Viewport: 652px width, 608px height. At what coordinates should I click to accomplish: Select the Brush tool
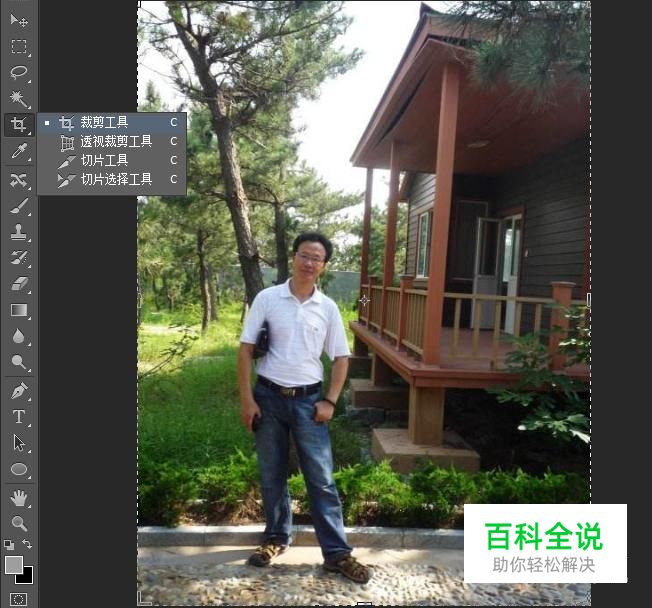coord(19,206)
